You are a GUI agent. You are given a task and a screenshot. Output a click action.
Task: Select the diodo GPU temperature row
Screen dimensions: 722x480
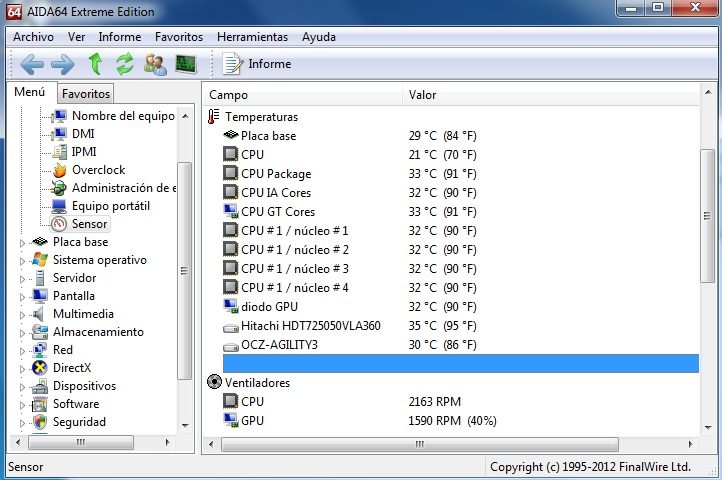point(269,307)
